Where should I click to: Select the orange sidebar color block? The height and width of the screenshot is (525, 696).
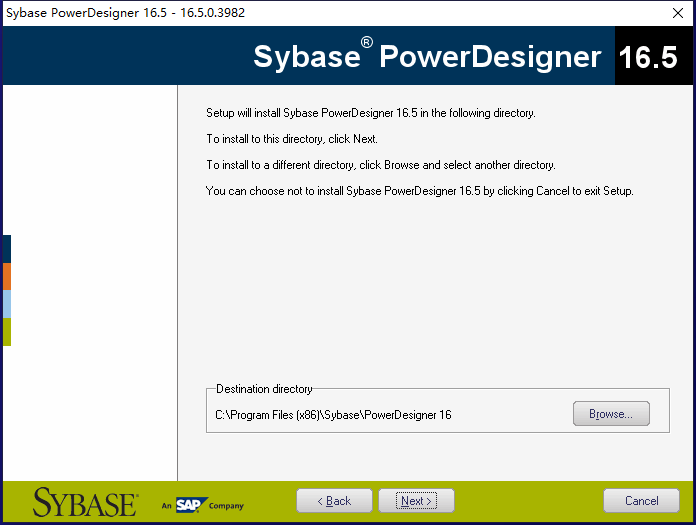(6, 277)
